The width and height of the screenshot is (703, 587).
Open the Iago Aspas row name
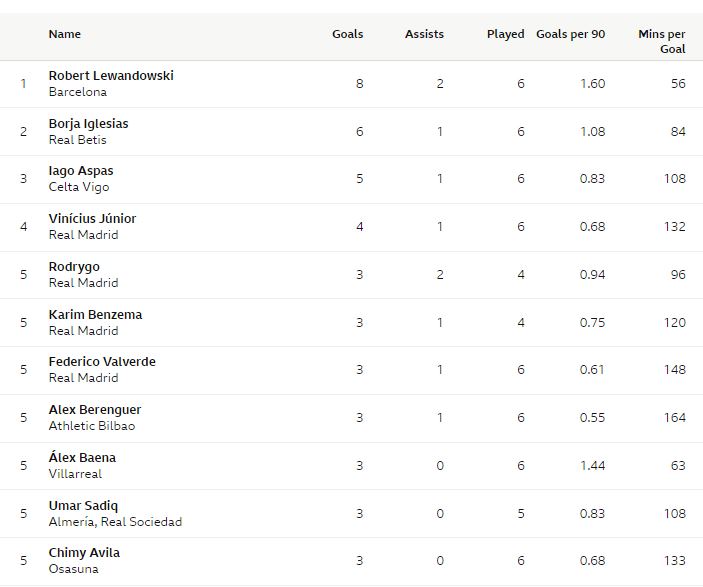(81, 171)
